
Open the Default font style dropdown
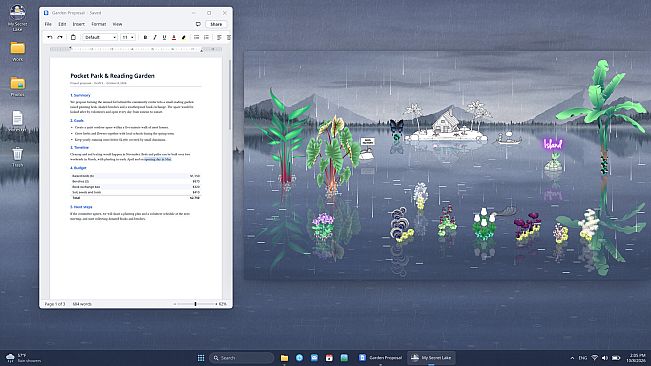[x=100, y=37]
